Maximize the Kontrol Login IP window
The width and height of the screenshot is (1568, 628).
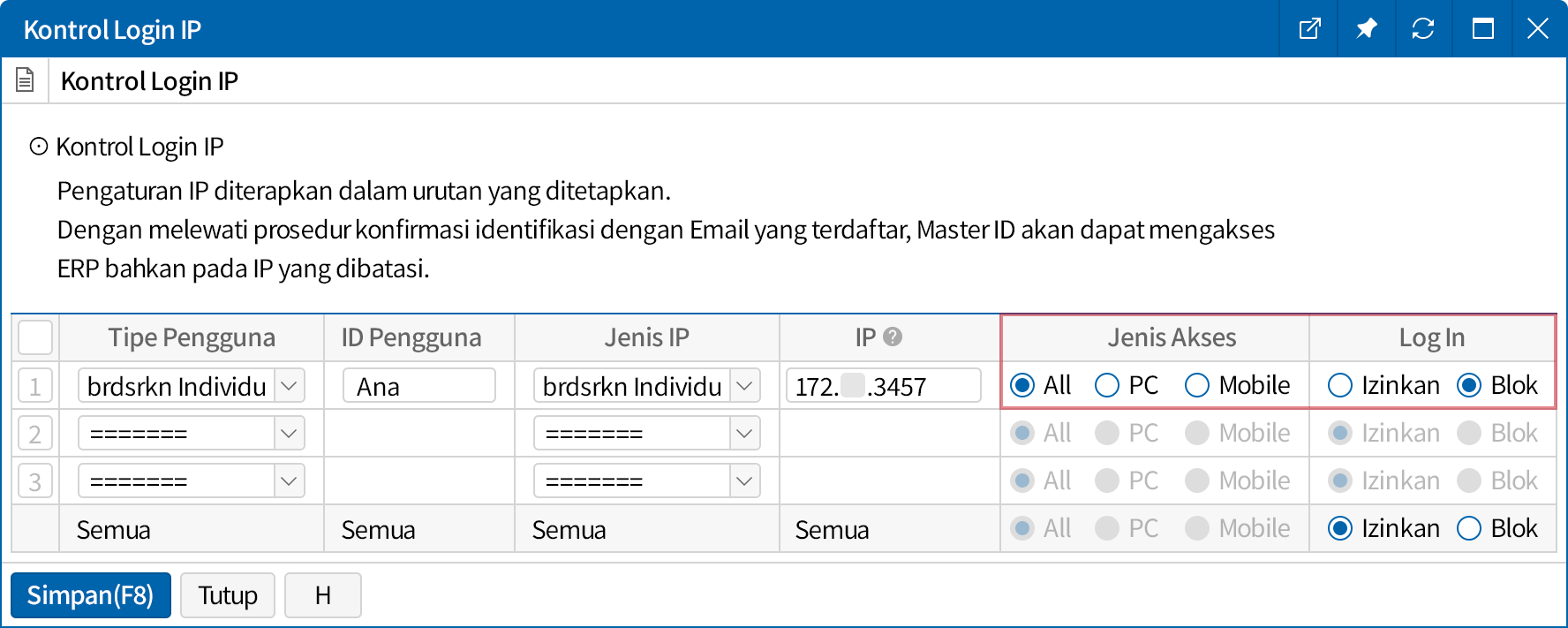click(x=1482, y=29)
